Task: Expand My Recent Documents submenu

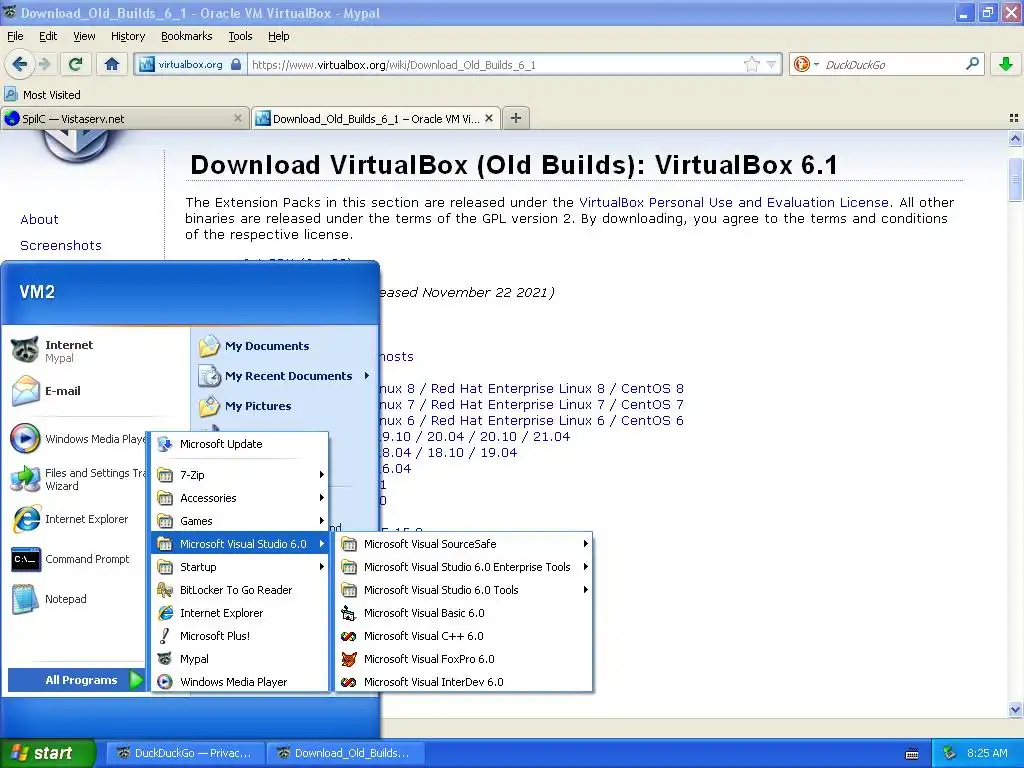Action: 285,376
